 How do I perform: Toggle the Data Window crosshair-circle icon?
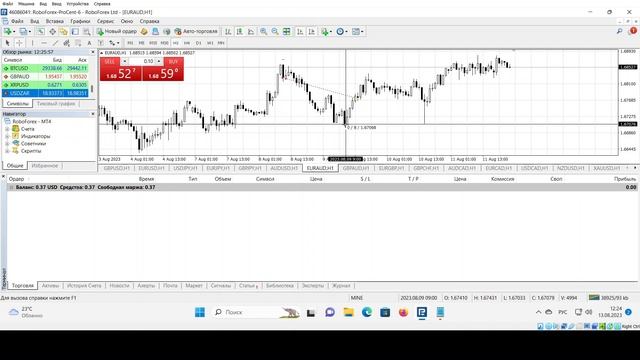[x=52, y=31]
